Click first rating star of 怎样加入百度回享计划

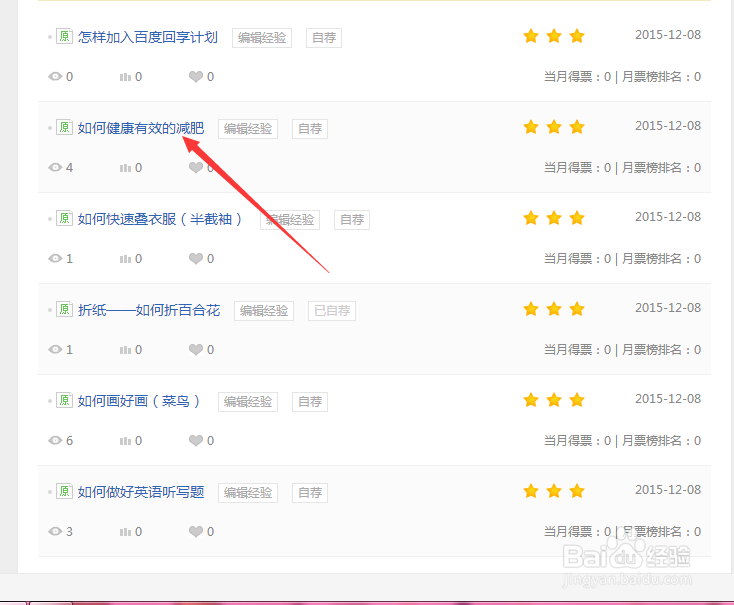531,36
